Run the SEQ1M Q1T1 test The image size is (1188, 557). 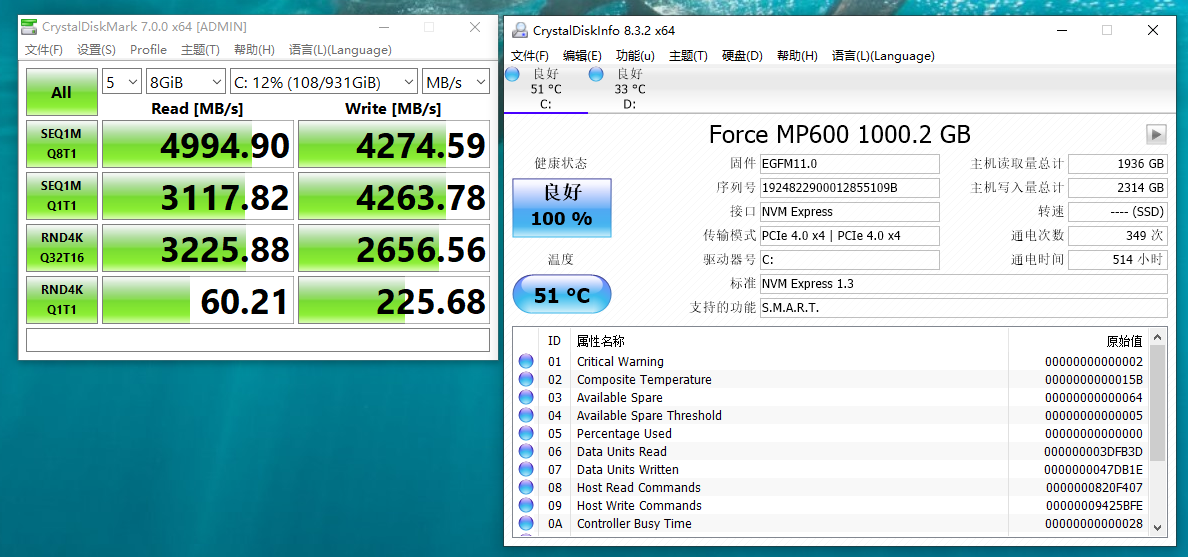[x=61, y=196]
